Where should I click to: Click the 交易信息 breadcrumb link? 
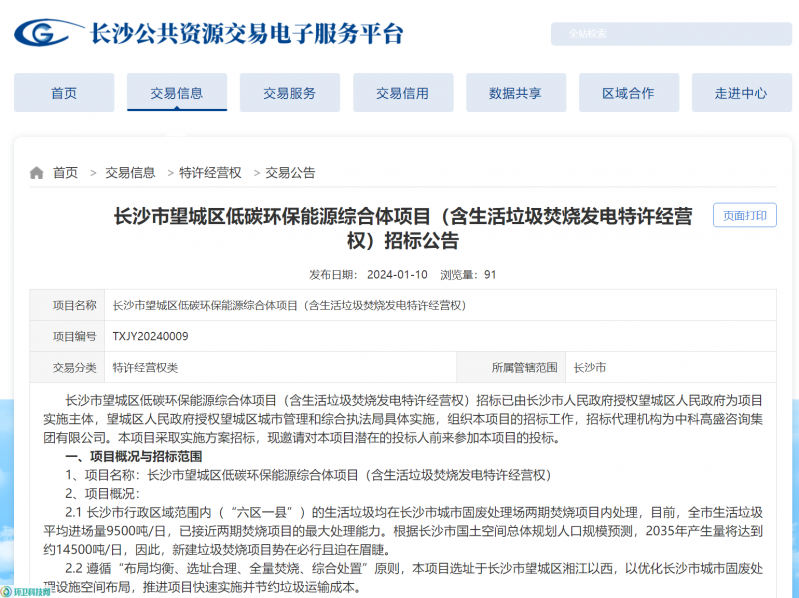[x=130, y=173]
